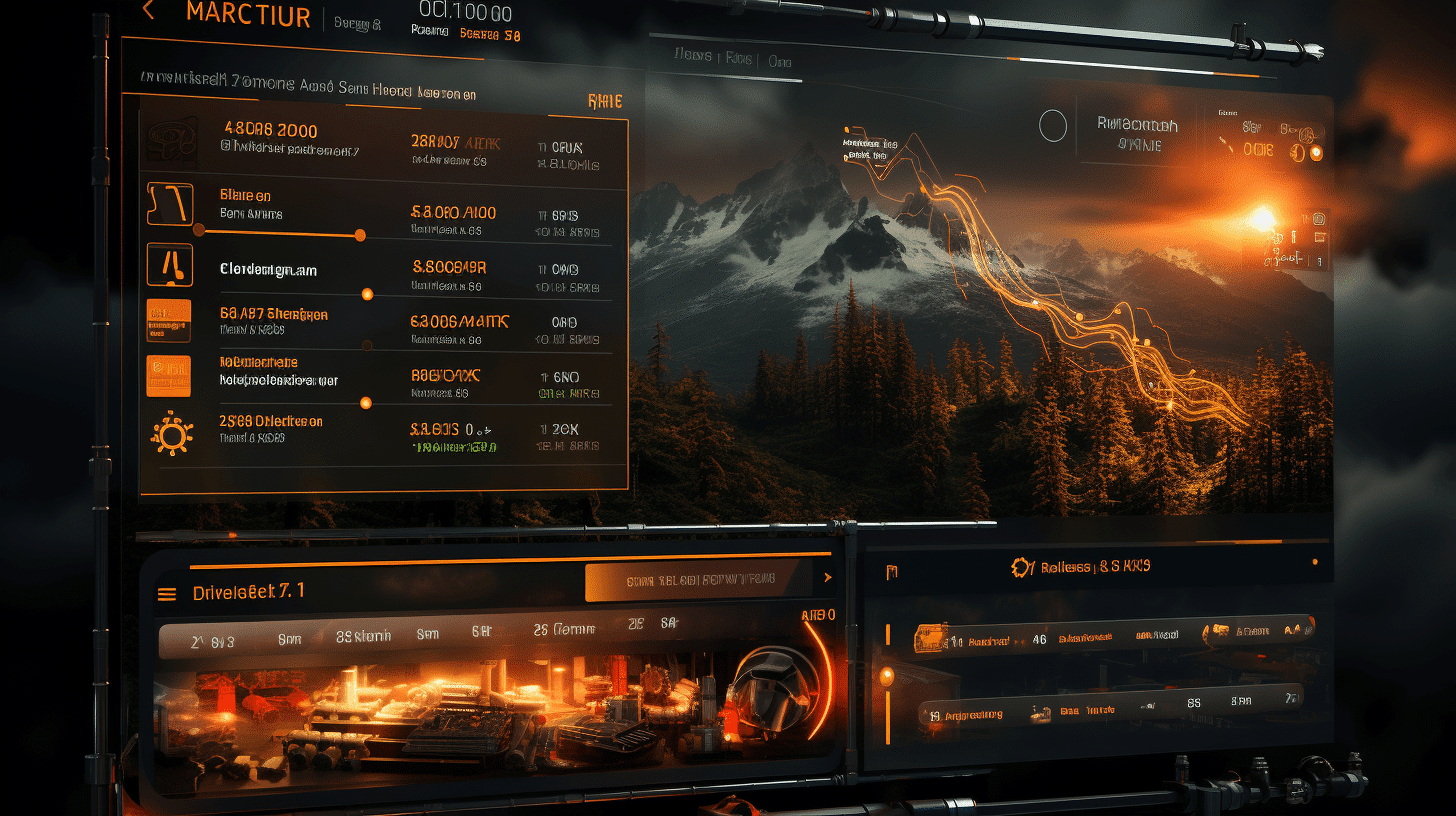Select the icon beside the Blare on row
Image resolution: width=1456 pixels, height=816 pixels.
tap(169, 204)
